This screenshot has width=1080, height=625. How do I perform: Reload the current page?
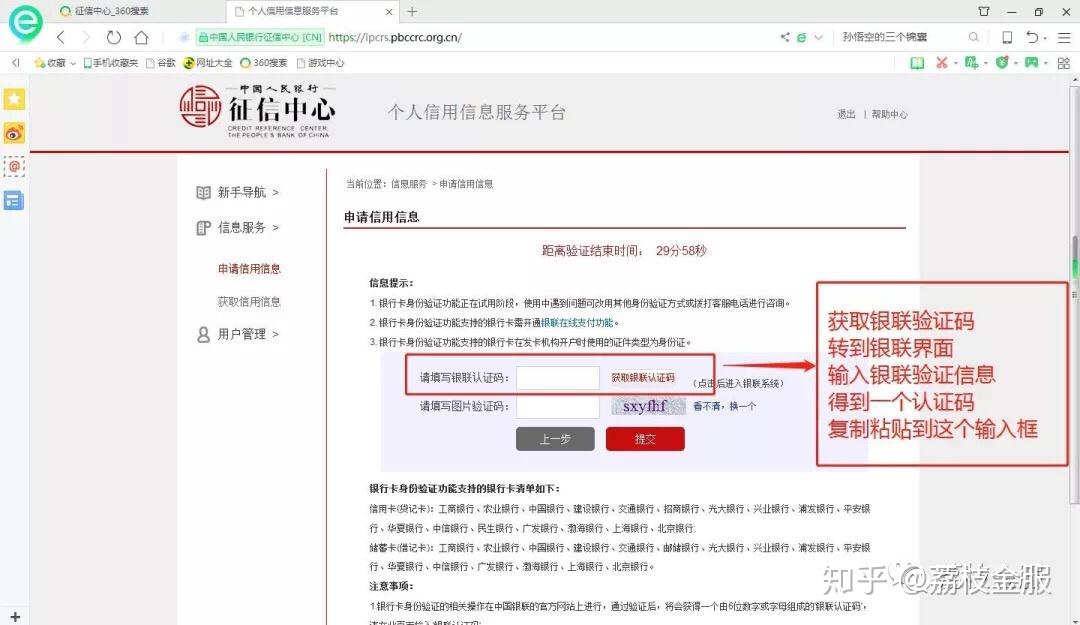[x=114, y=37]
